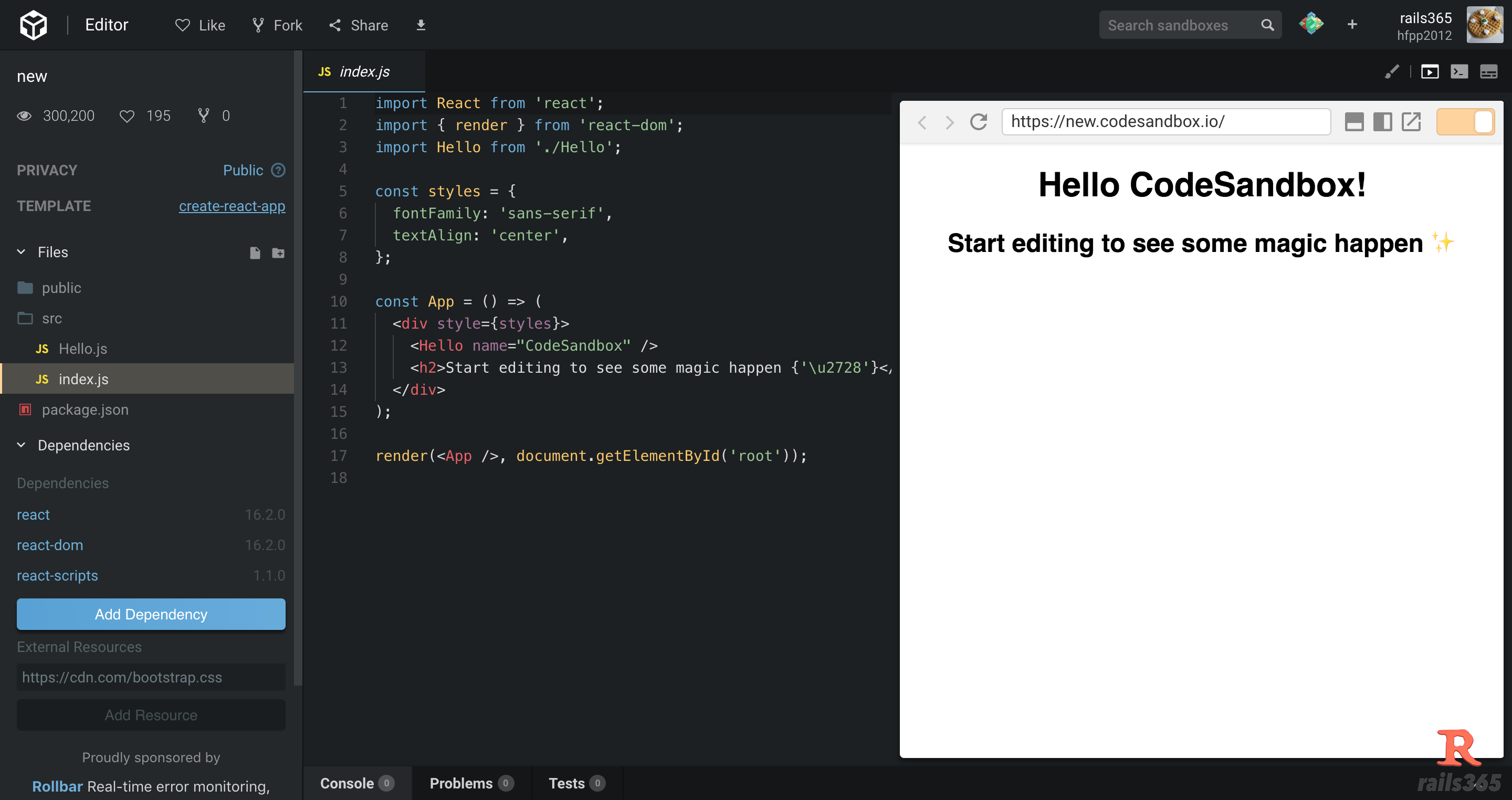
Task: Expand the public folder
Action: pyautogui.click(x=61, y=288)
